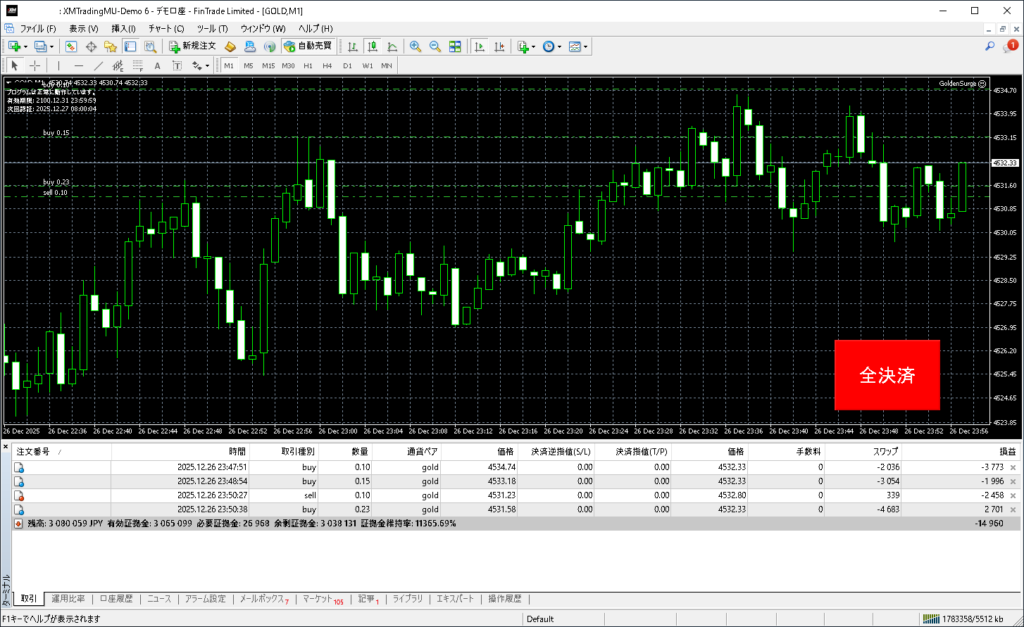Toggle 自動売買 auto trading
Screen dimensions: 1024x627
310,46
